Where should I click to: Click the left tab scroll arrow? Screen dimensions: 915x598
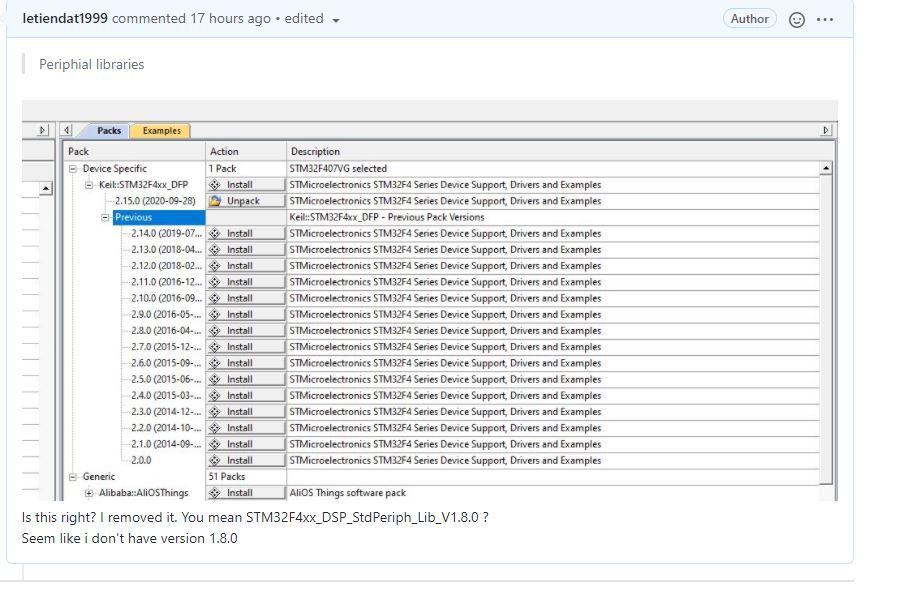[x=67, y=130]
